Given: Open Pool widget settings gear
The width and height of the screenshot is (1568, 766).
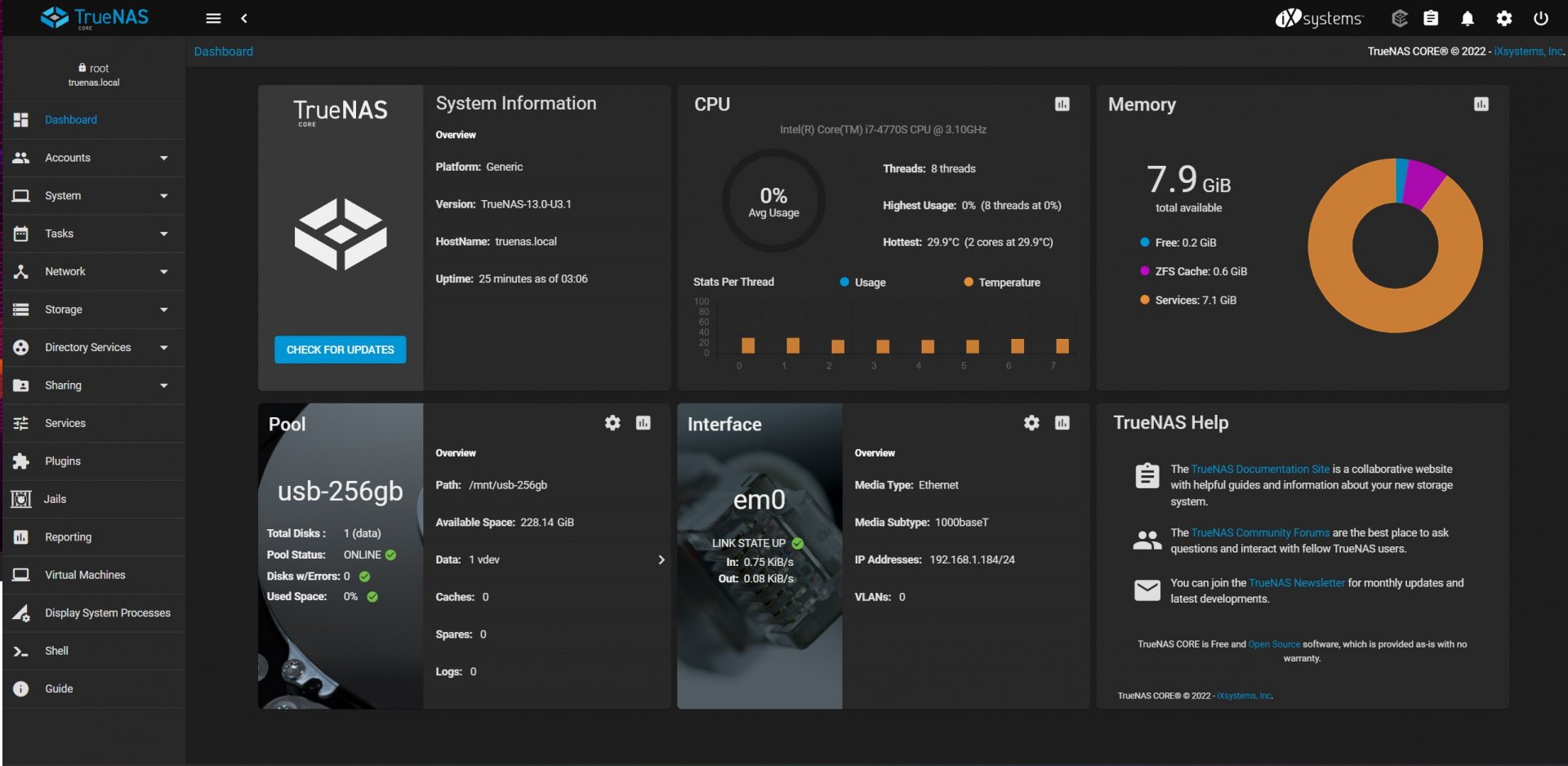Looking at the screenshot, I should [612, 422].
